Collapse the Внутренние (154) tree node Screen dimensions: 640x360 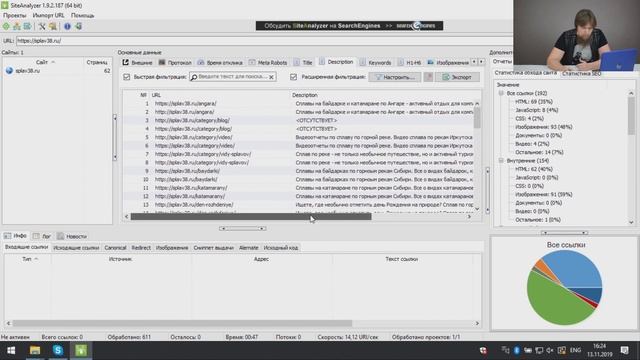click(x=501, y=160)
